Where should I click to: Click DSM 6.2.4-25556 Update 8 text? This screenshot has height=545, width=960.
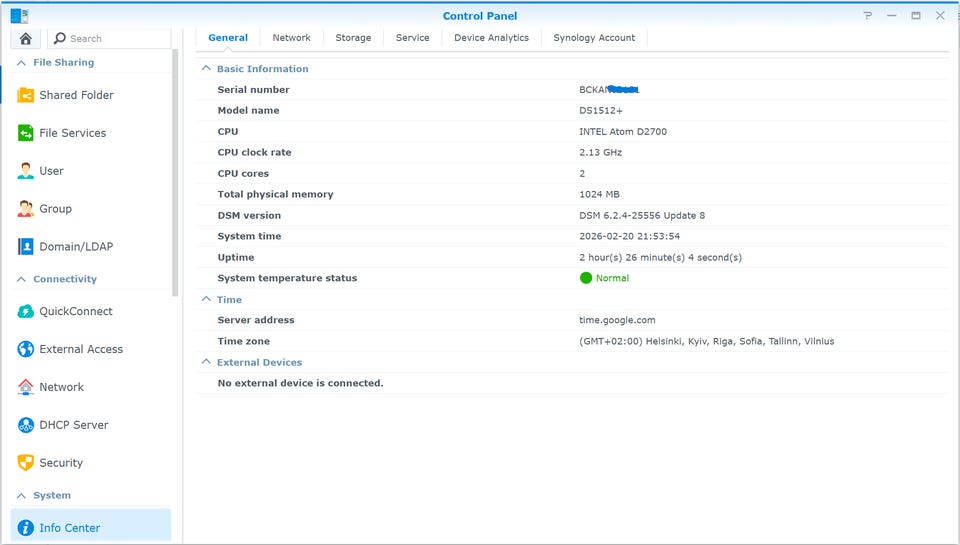pos(642,216)
